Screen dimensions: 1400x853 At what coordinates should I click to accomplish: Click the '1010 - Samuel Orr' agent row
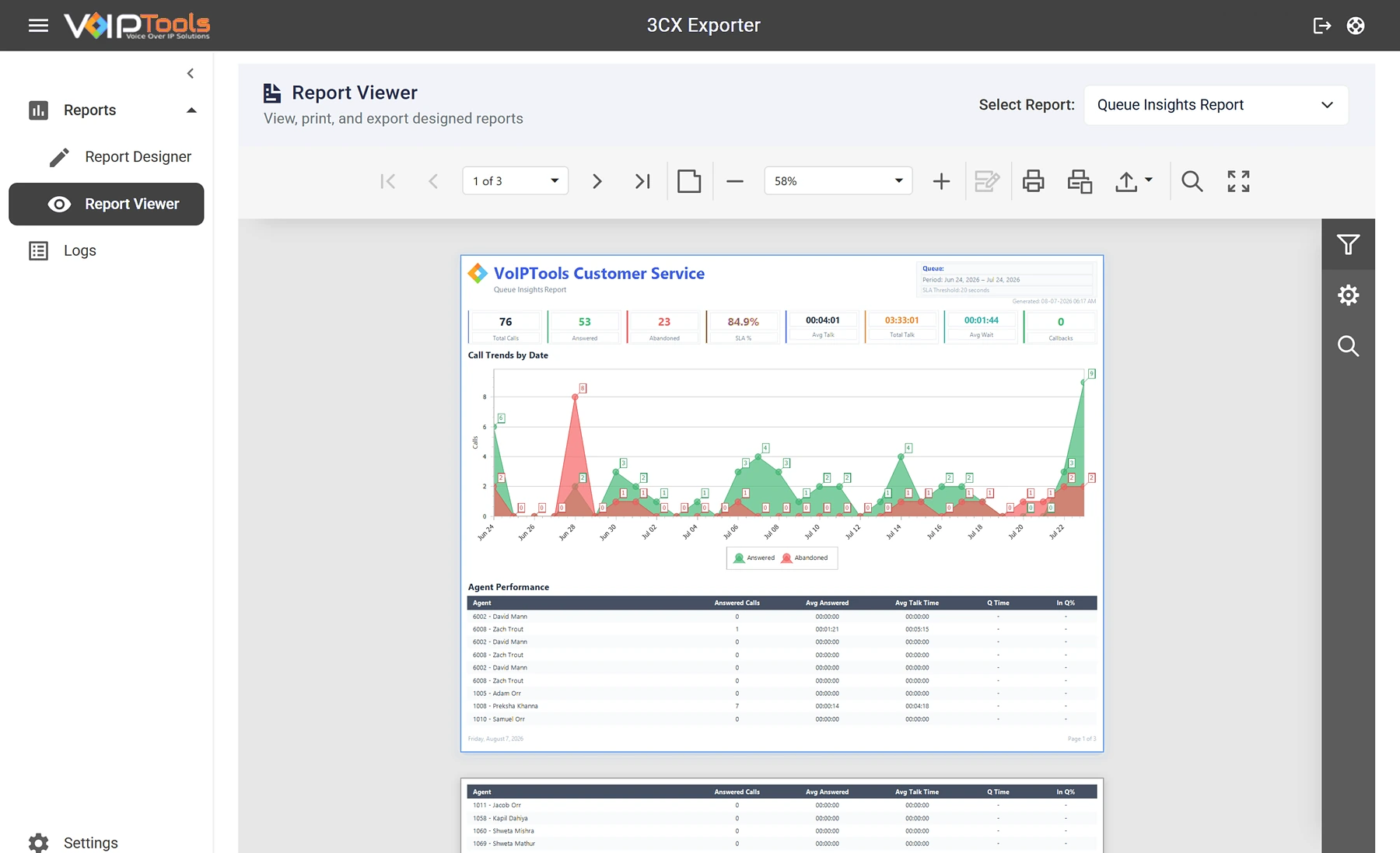(782, 719)
